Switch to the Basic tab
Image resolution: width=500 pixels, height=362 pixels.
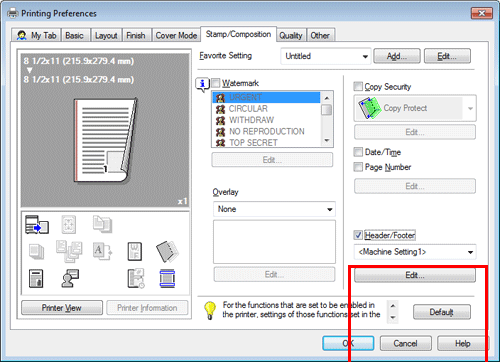(74, 35)
